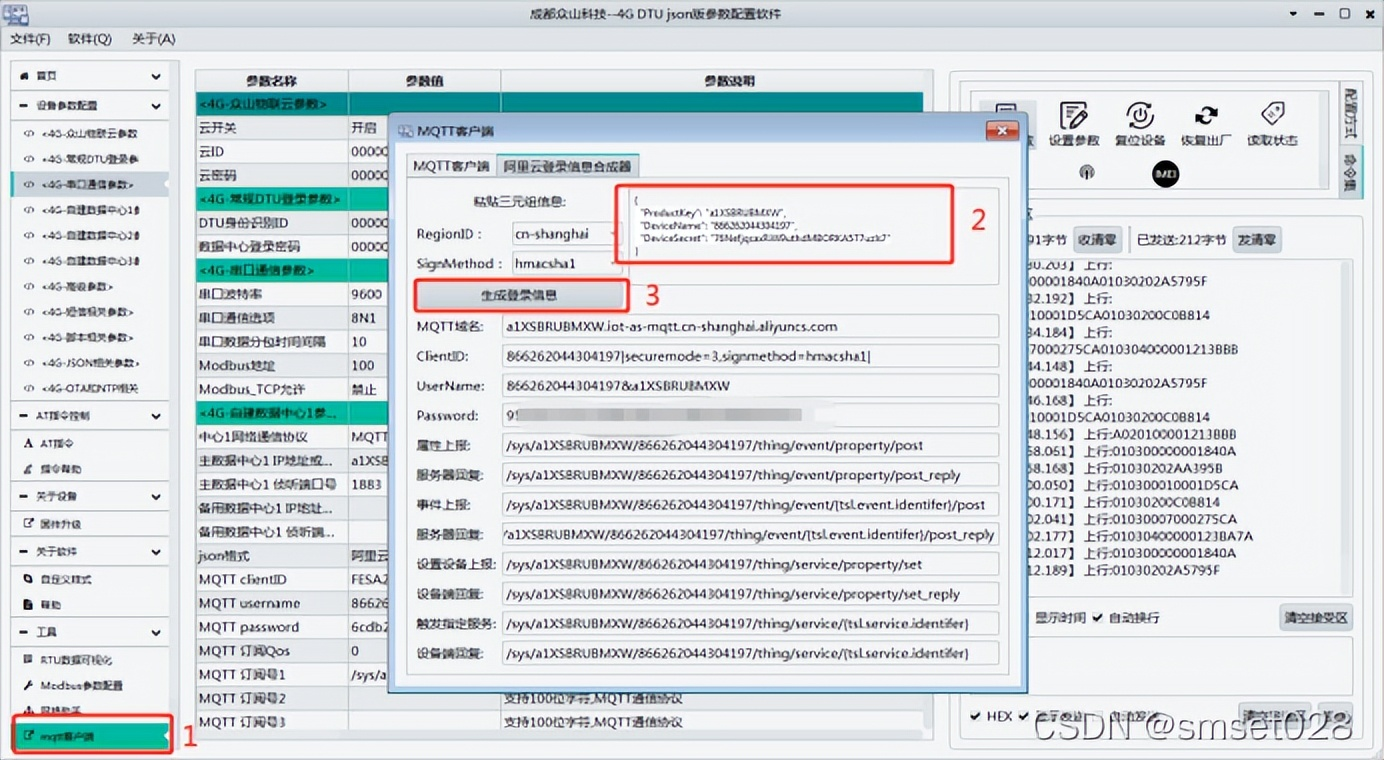This screenshot has width=1384, height=760.
Task: Open the SignMethod dropdown (hmacsha1)
Action: pos(566,263)
